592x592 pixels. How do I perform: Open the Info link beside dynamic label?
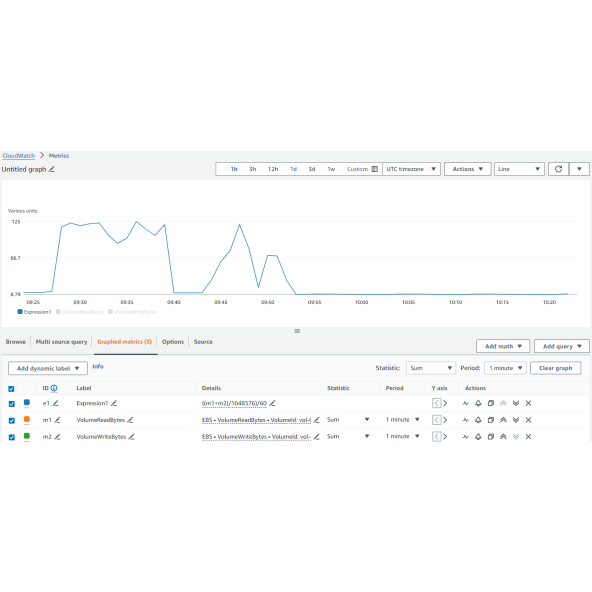coord(98,366)
